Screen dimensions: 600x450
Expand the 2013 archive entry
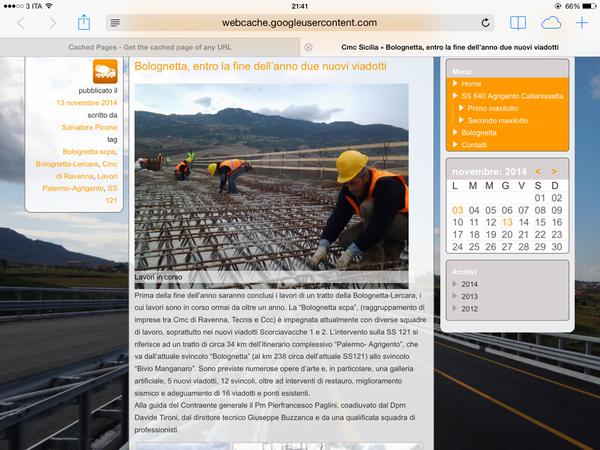click(469, 296)
